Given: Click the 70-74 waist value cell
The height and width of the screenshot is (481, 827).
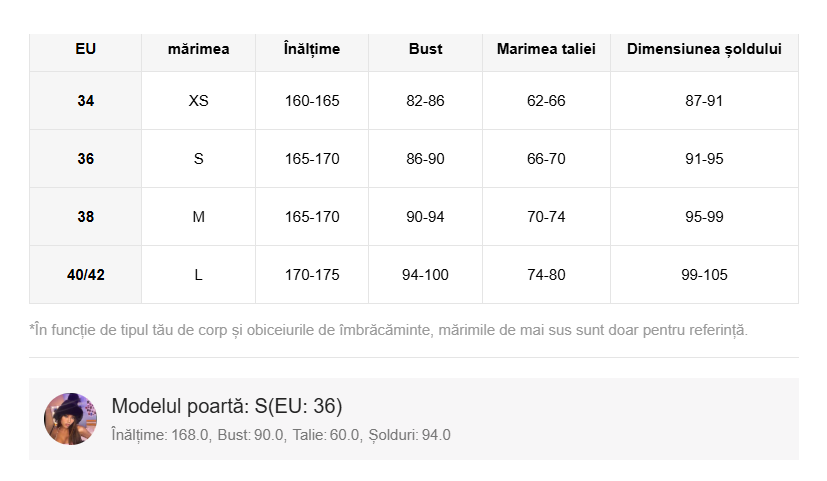Looking at the screenshot, I should pyautogui.click(x=546, y=217).
